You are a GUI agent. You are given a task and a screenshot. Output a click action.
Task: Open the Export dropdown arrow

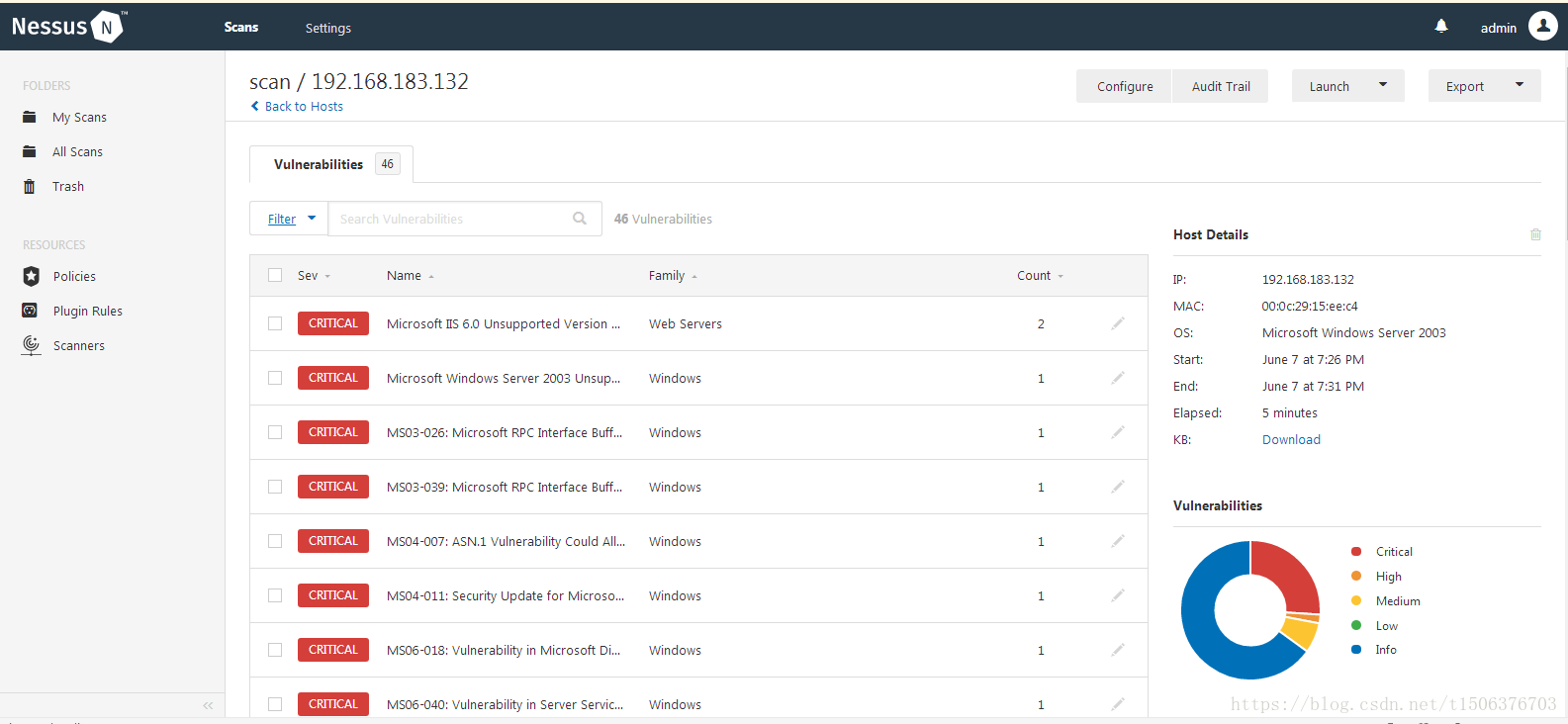(1520, 85)
